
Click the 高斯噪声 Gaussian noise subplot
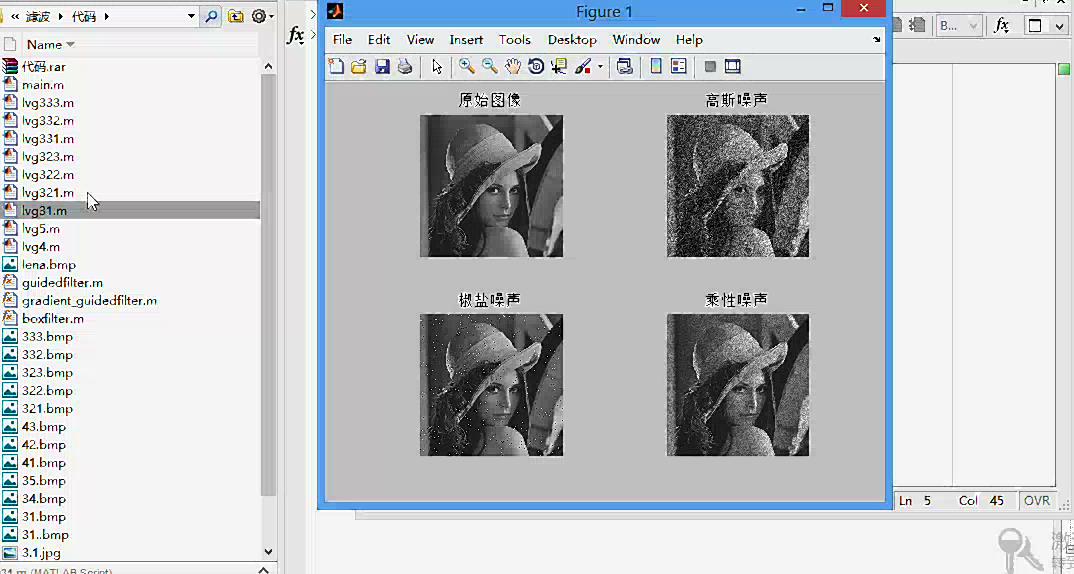click(738, 186)
